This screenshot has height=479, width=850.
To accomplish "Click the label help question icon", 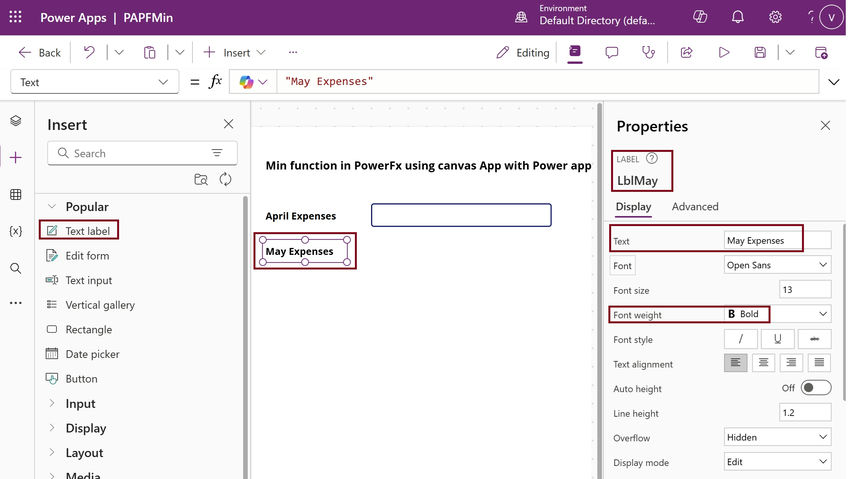I will pos(652,159).
